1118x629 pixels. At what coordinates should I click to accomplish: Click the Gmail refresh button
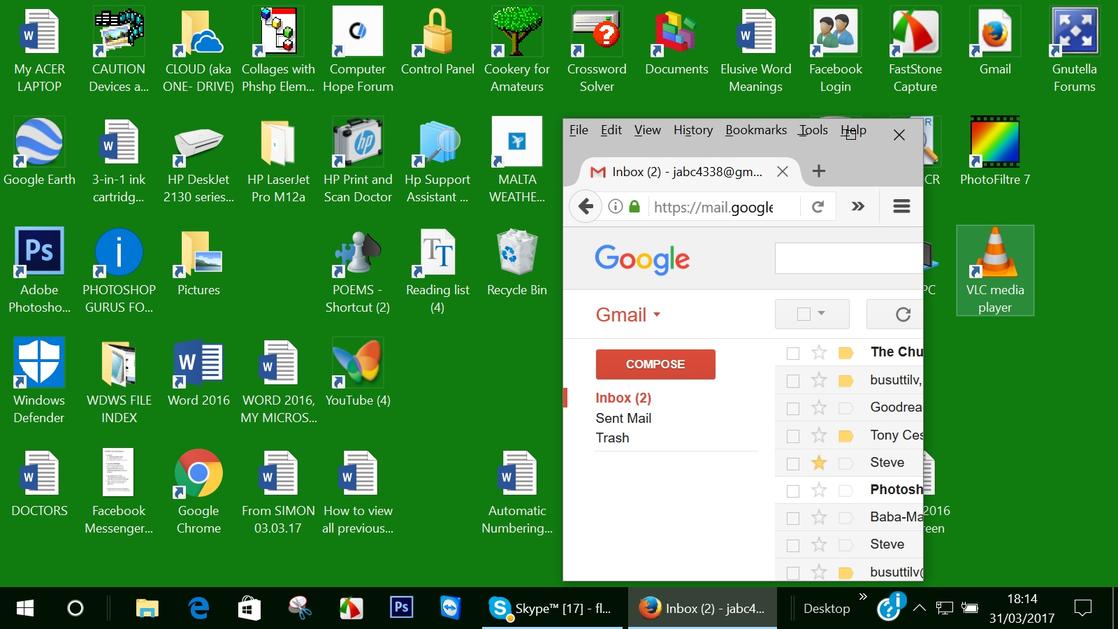click(x=902, y=314)
